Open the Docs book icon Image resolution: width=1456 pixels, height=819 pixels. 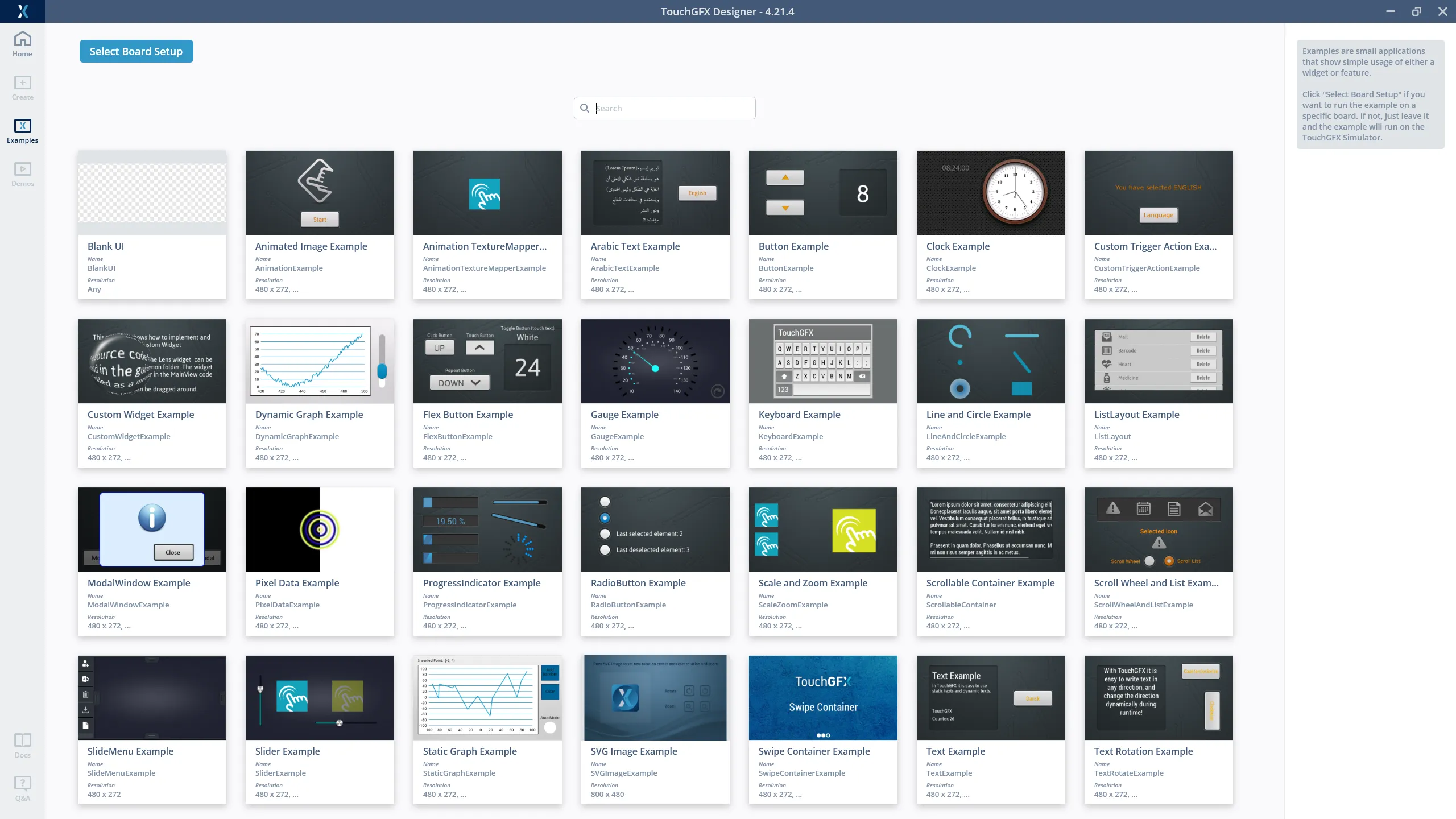pyautogui.click(x=22, y=740)
